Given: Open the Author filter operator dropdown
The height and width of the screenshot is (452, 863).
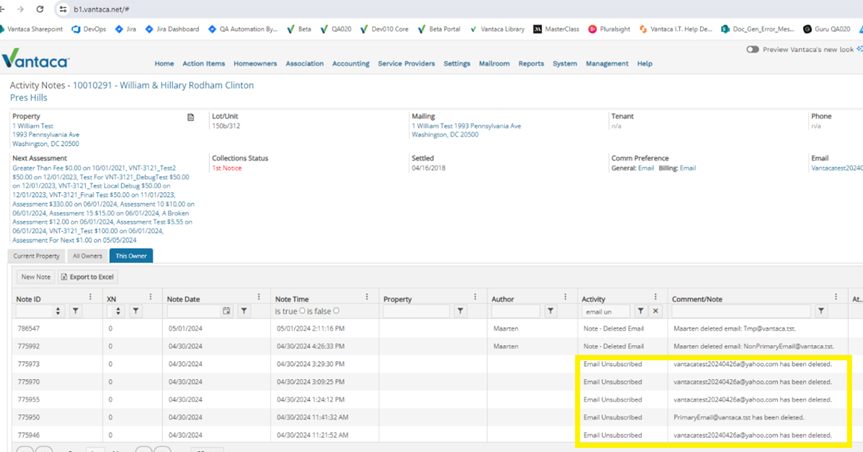Looking at the screenshot, I should [x=550, y=311].
